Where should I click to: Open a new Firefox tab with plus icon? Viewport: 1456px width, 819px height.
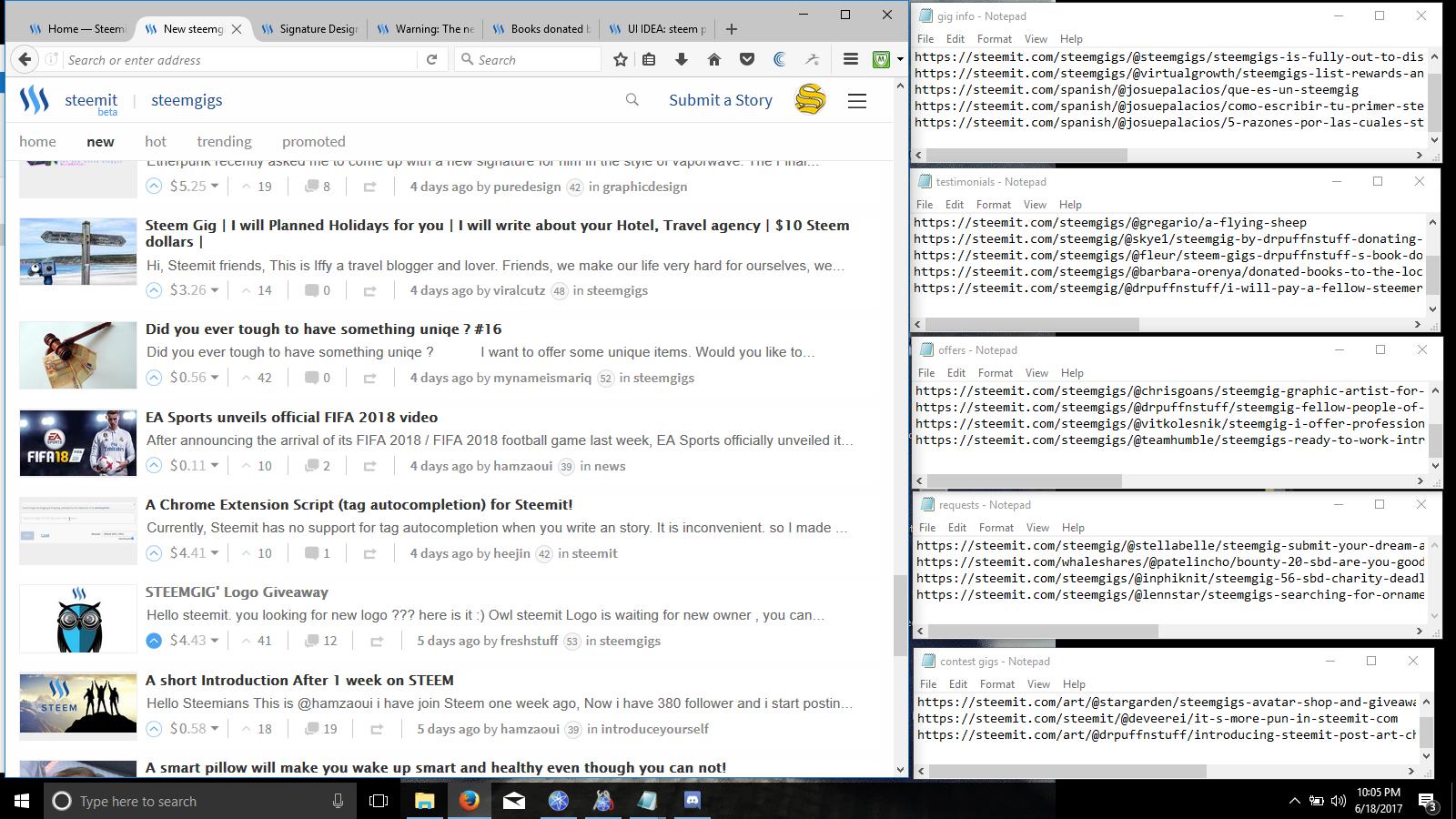coord(732,29)
